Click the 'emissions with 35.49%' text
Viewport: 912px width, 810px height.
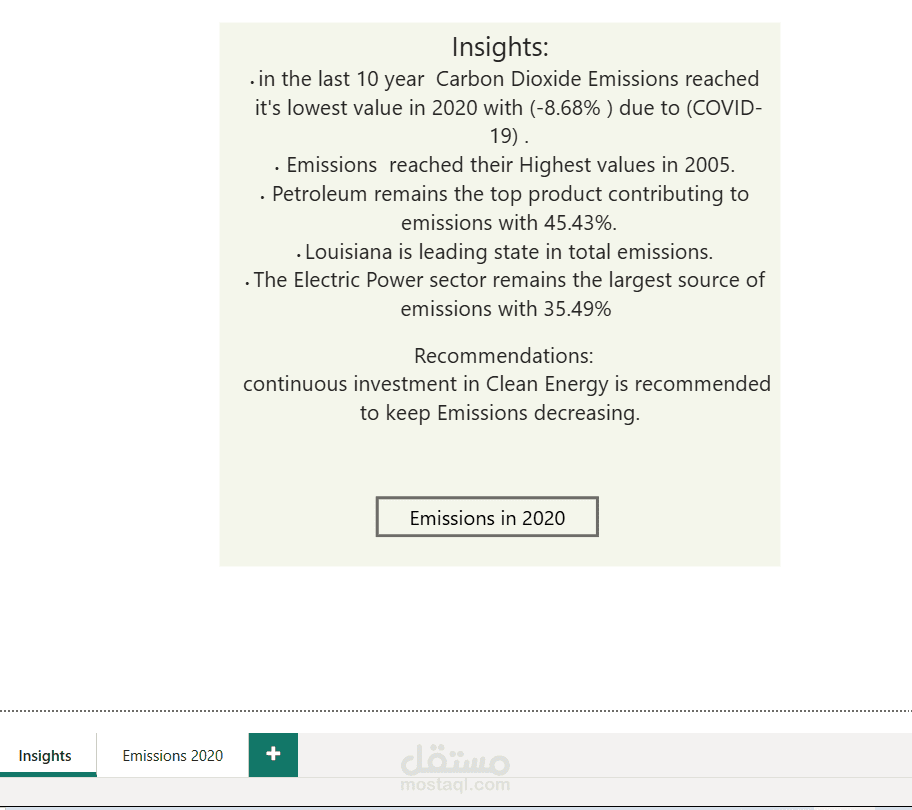[x=505, y=309]
